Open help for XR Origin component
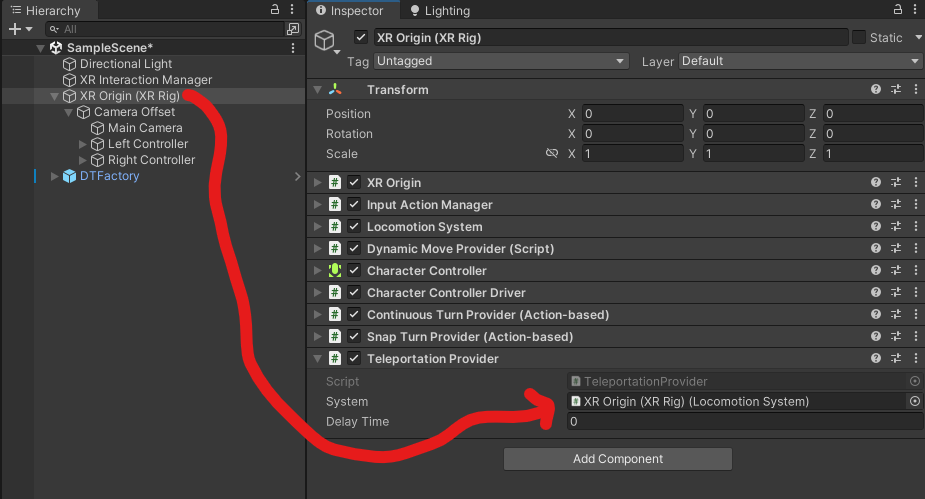This screenshot has height=499, width=925. point(875,182)
